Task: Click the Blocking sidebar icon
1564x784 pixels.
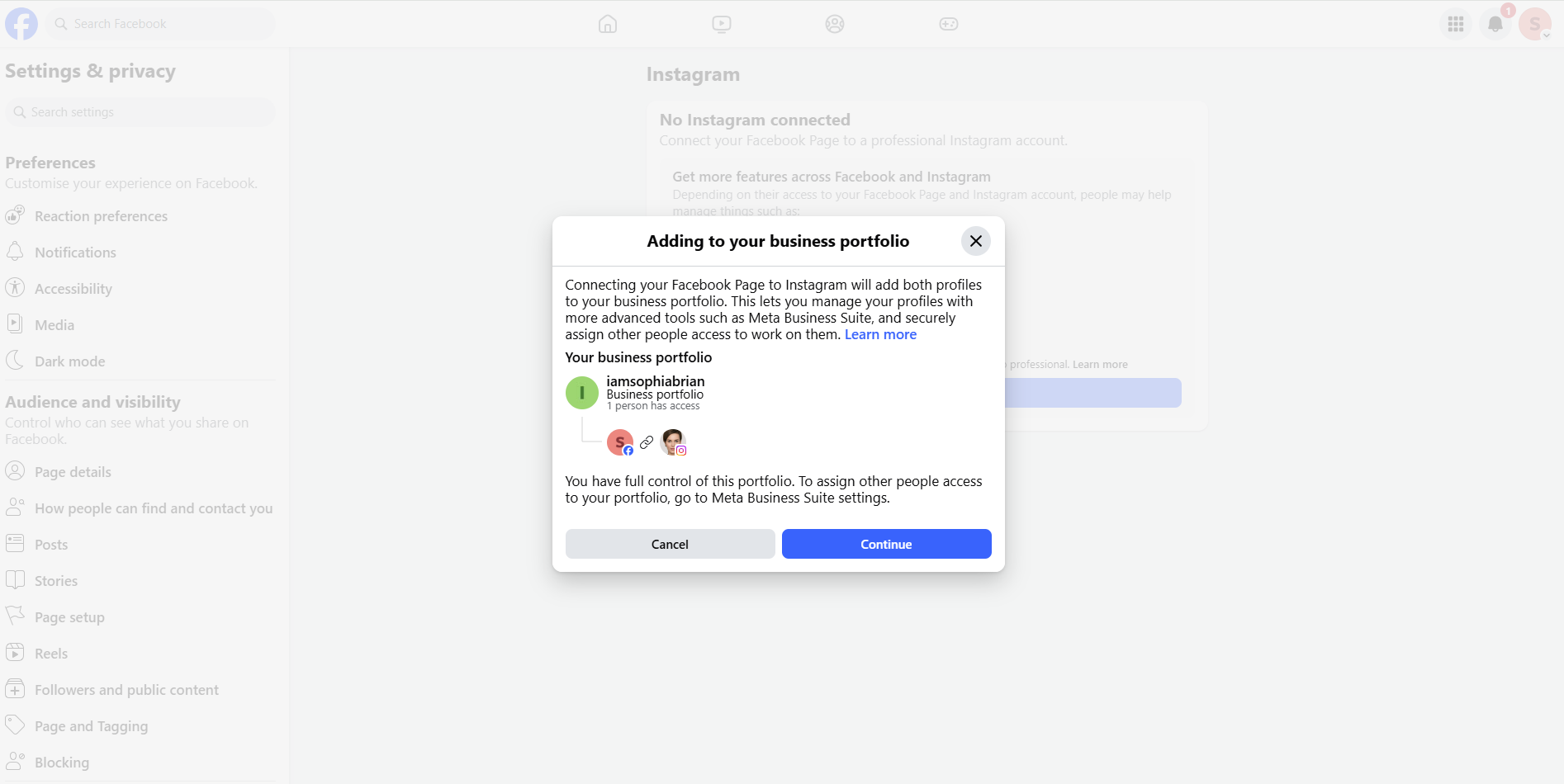Action: [x=15, y=761]
